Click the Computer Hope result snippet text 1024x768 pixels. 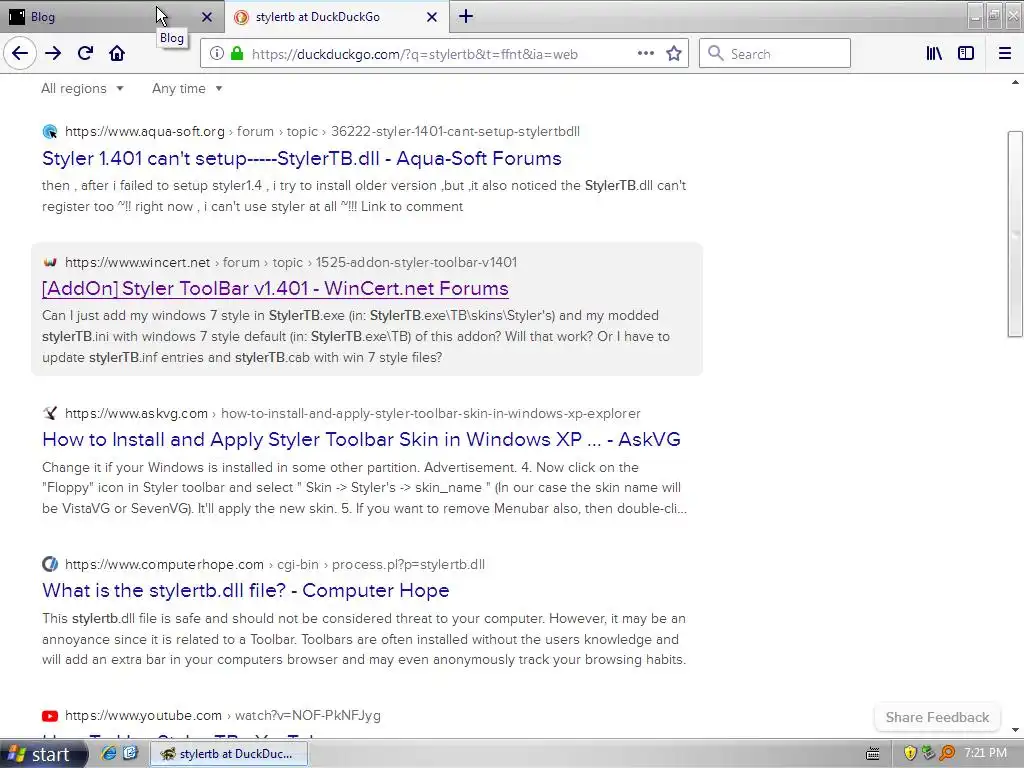364,639
